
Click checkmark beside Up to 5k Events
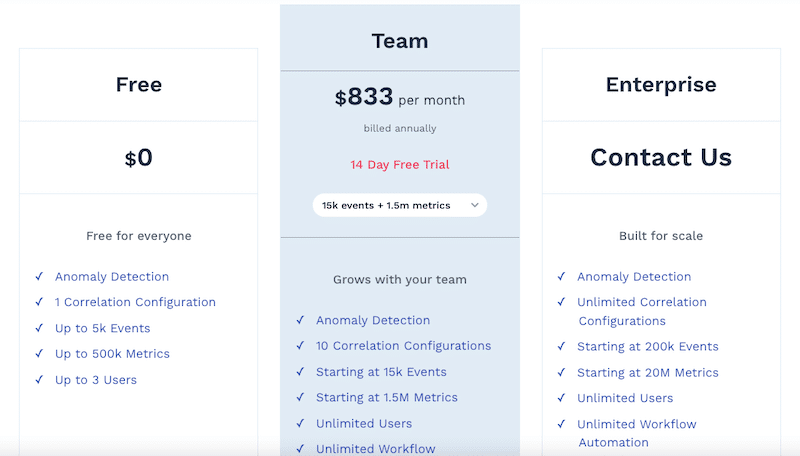(39, 328)
